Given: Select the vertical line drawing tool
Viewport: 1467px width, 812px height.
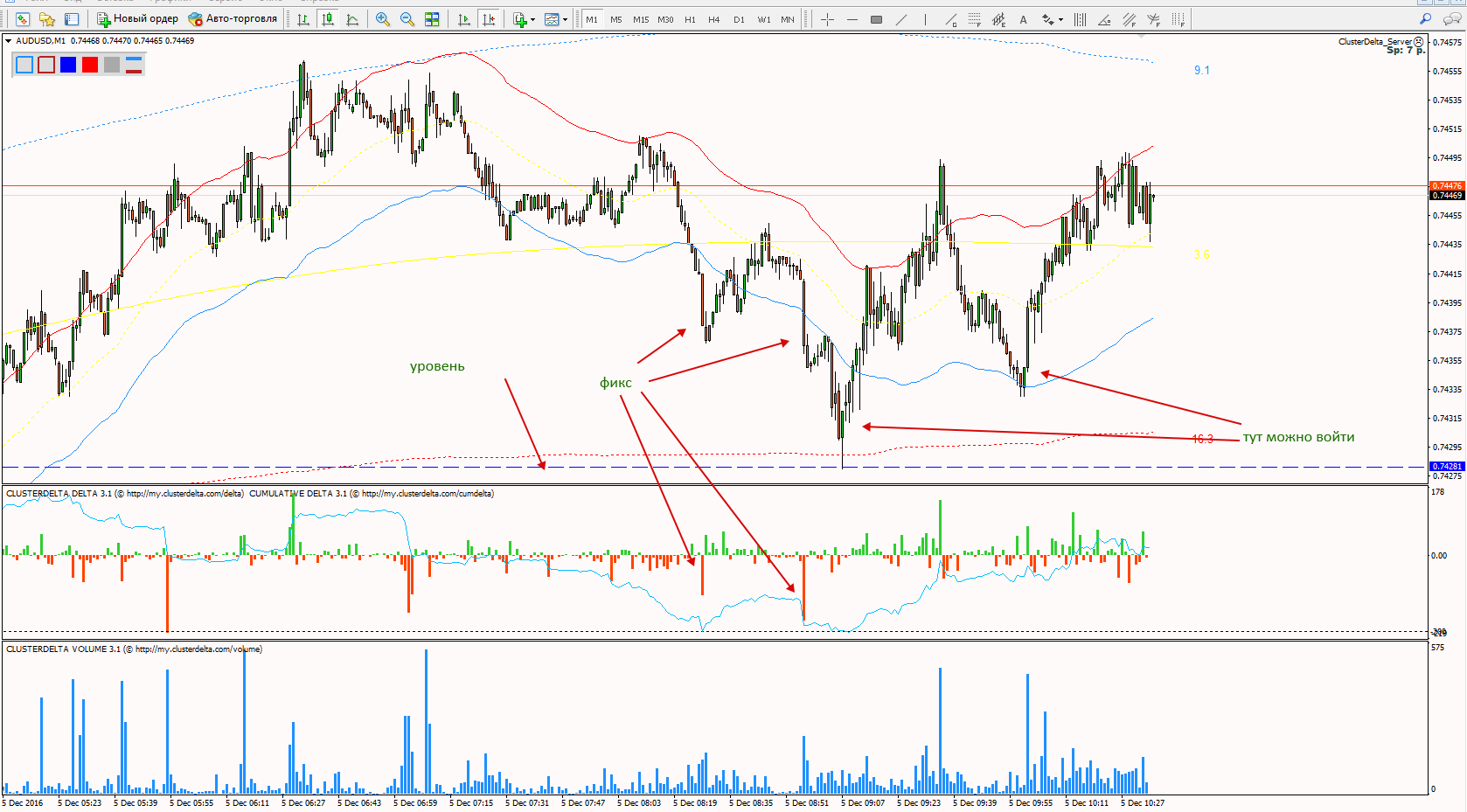Looking at the screenshot, I should [x=925, y=18].
